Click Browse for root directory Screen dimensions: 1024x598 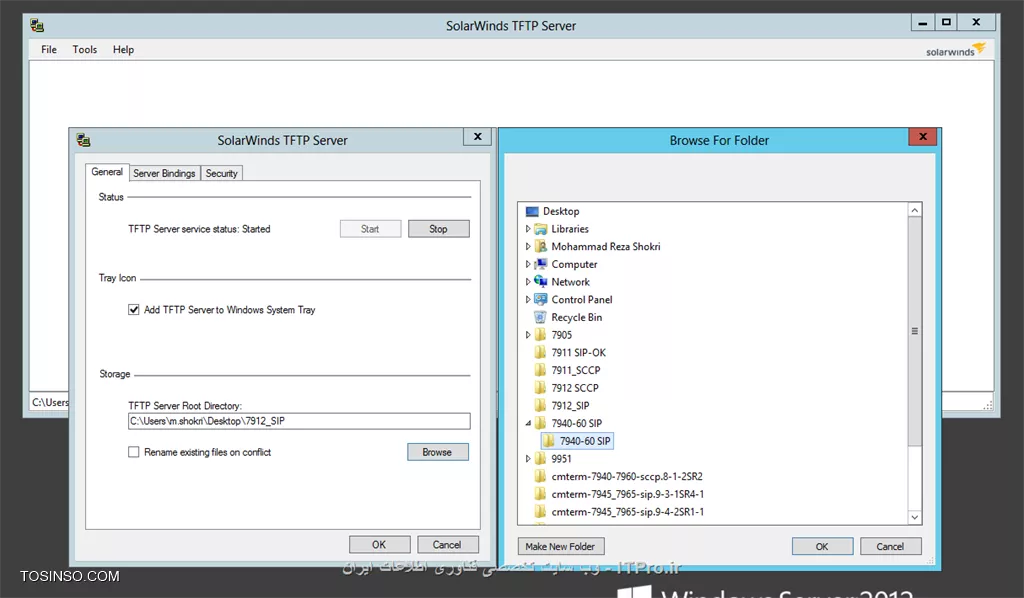438,452
